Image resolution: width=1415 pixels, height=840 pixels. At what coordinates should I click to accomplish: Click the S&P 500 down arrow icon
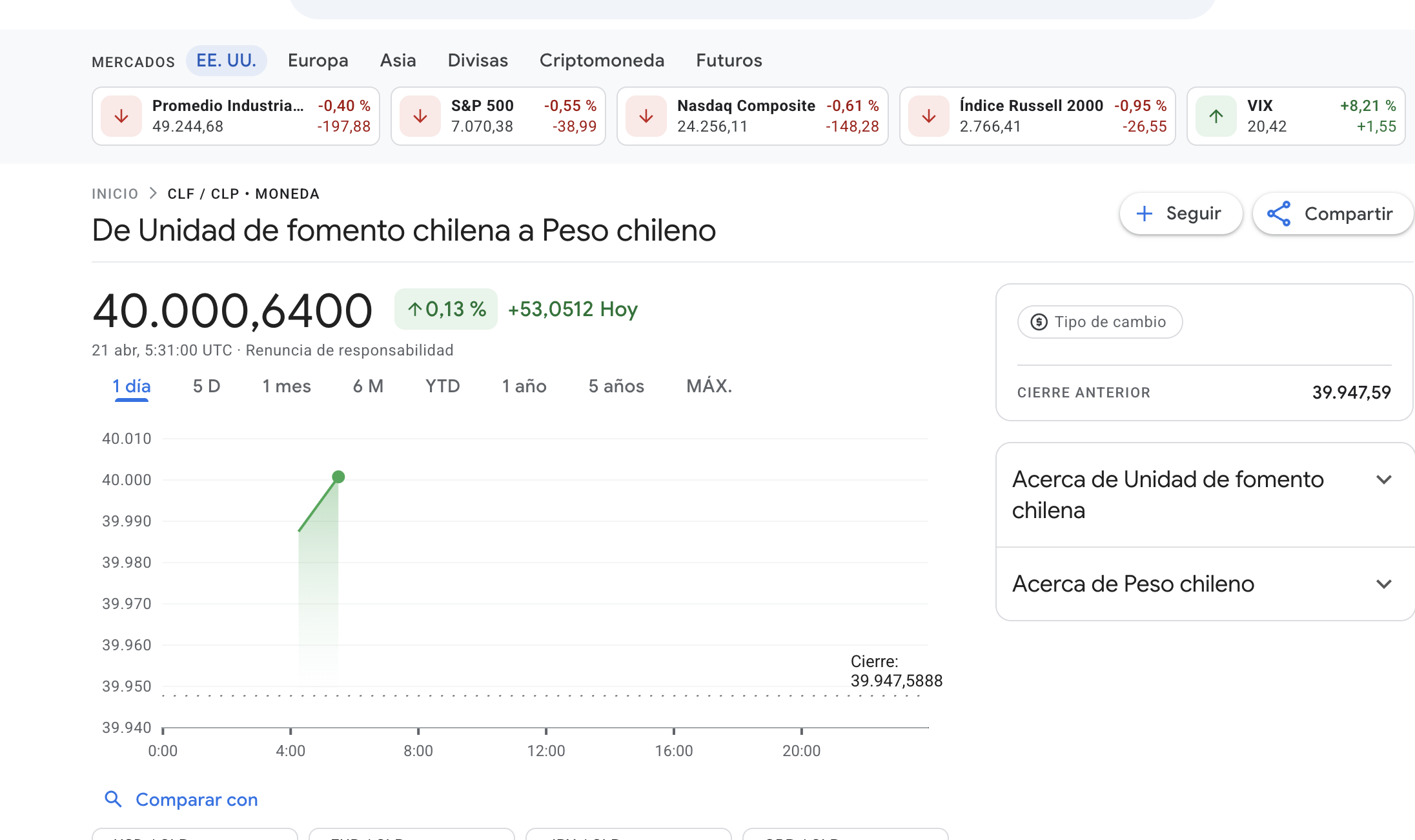pyautogui.click(x=420, y=116)
